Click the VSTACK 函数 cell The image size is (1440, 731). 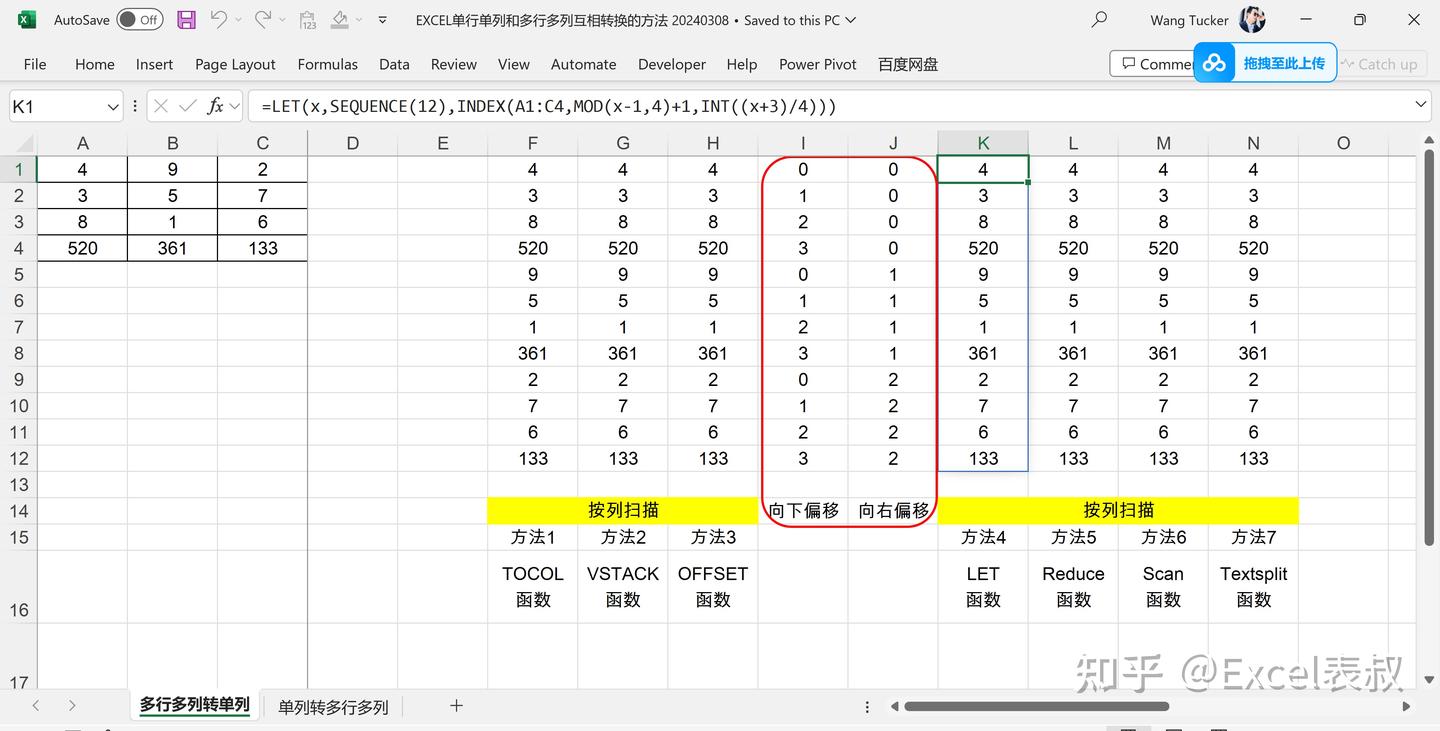[623, 587]
